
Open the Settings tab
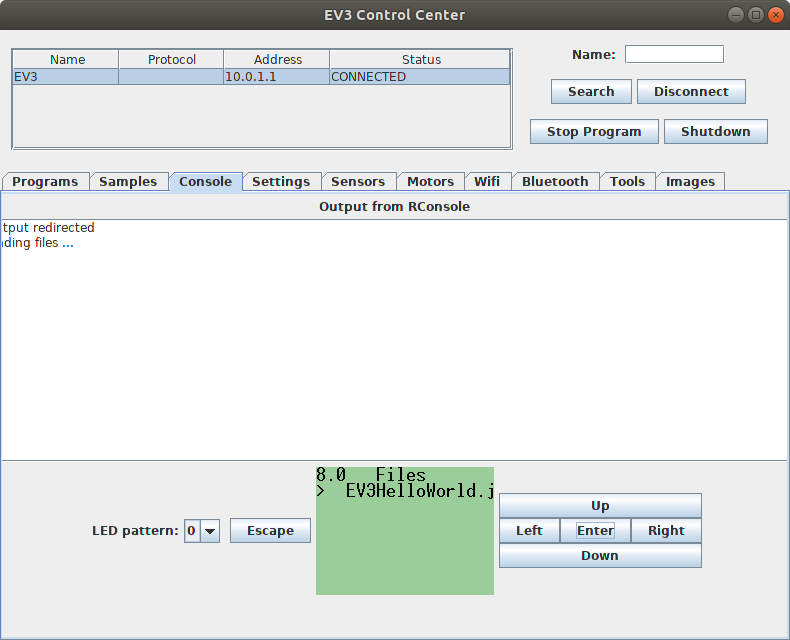[x=281, y=182]
